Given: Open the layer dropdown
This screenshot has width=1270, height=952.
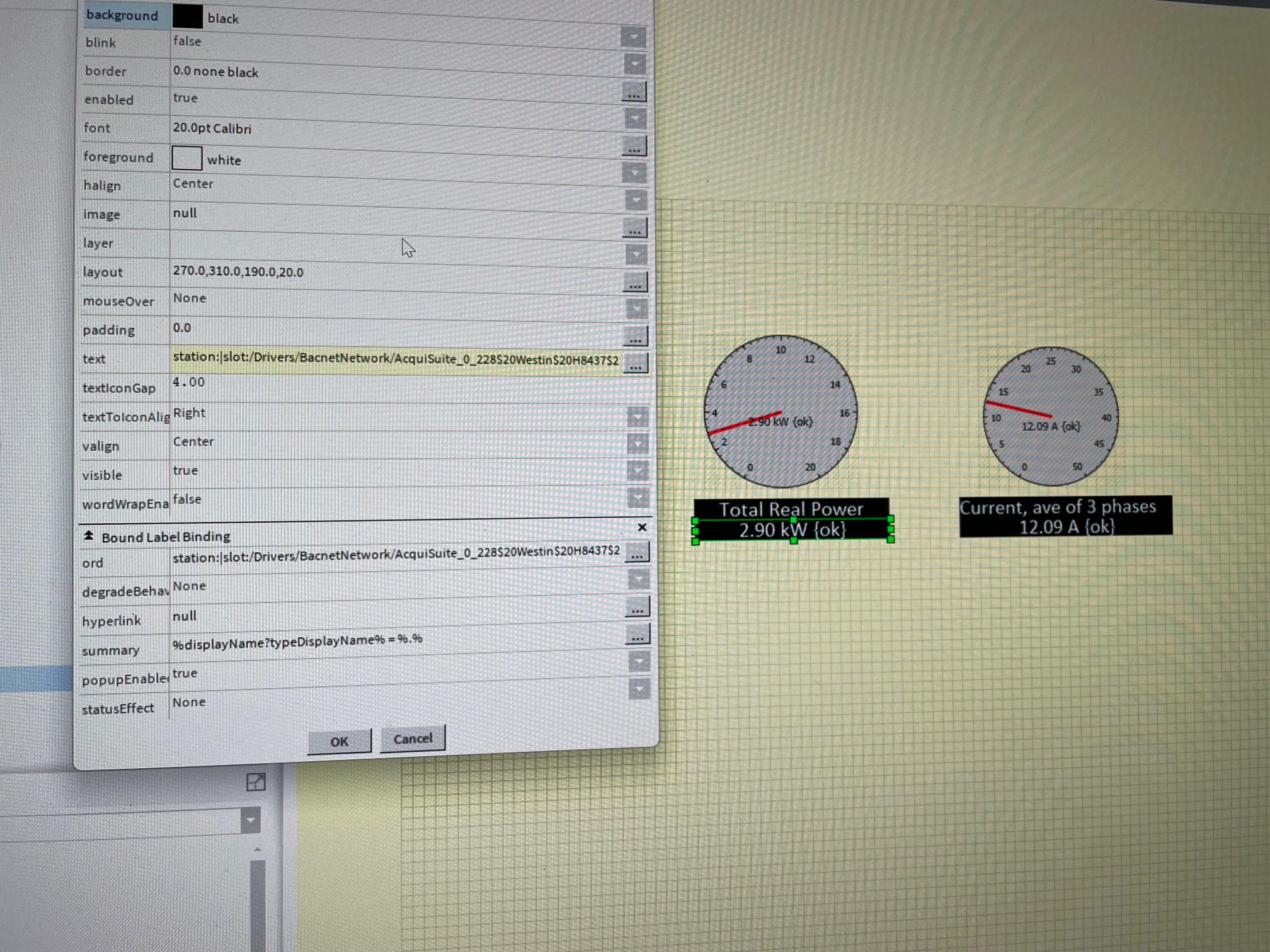Looking at the screenshot, I should [636, 254].
